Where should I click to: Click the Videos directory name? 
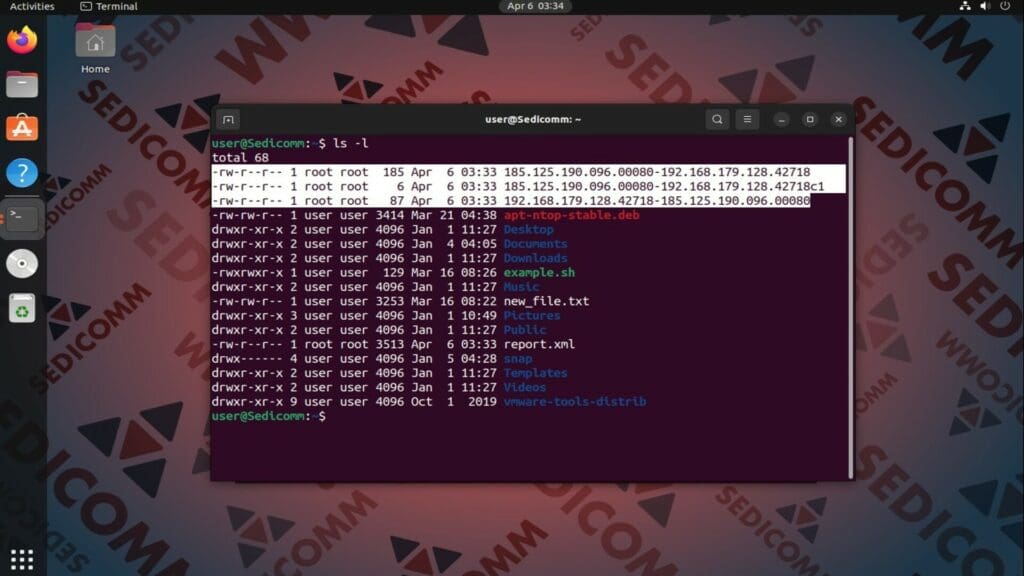coord(524,387)
